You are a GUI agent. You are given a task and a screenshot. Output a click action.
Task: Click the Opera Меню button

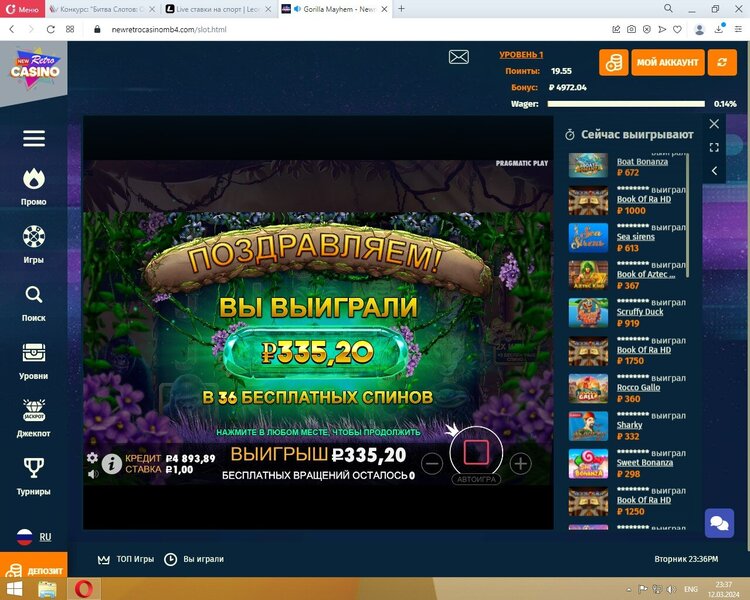[x=22, y=9]
